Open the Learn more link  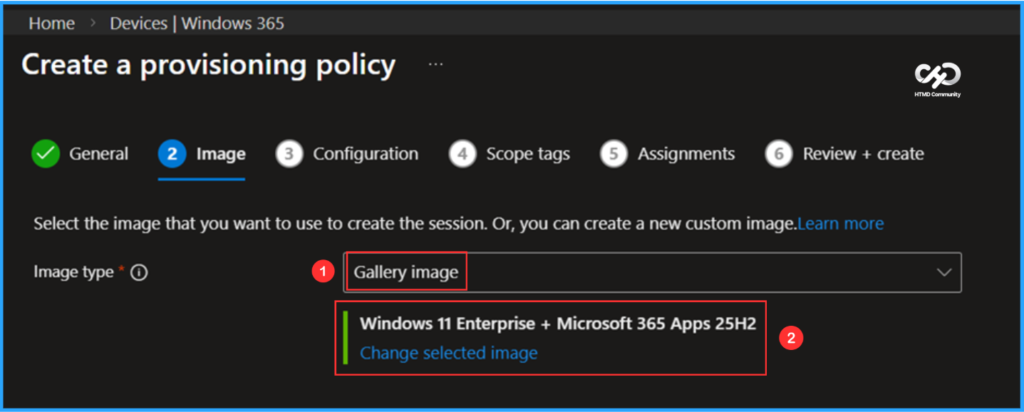840,224
